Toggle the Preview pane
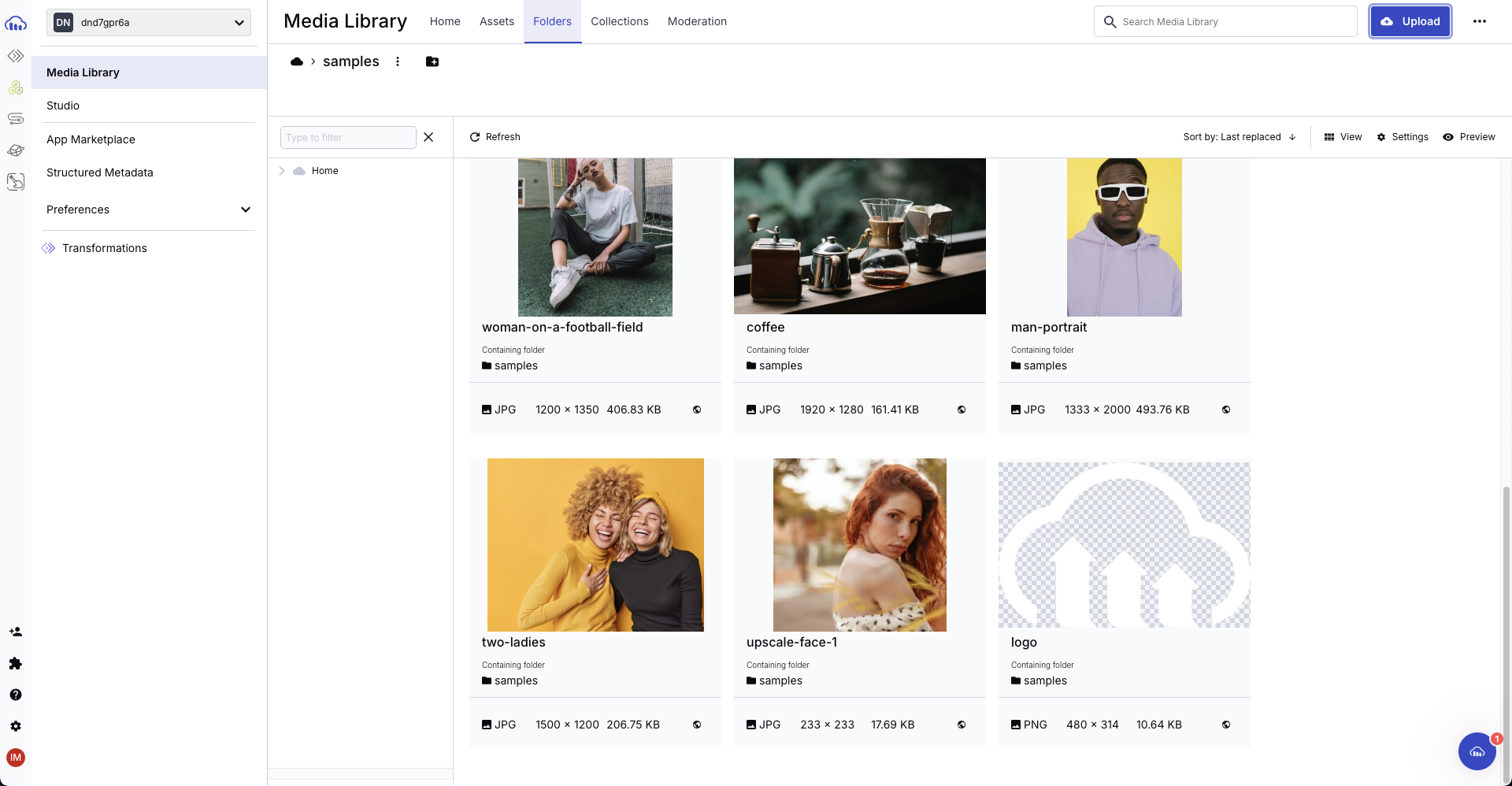The image size is (1512, 786). click(x=1468, y=136)
